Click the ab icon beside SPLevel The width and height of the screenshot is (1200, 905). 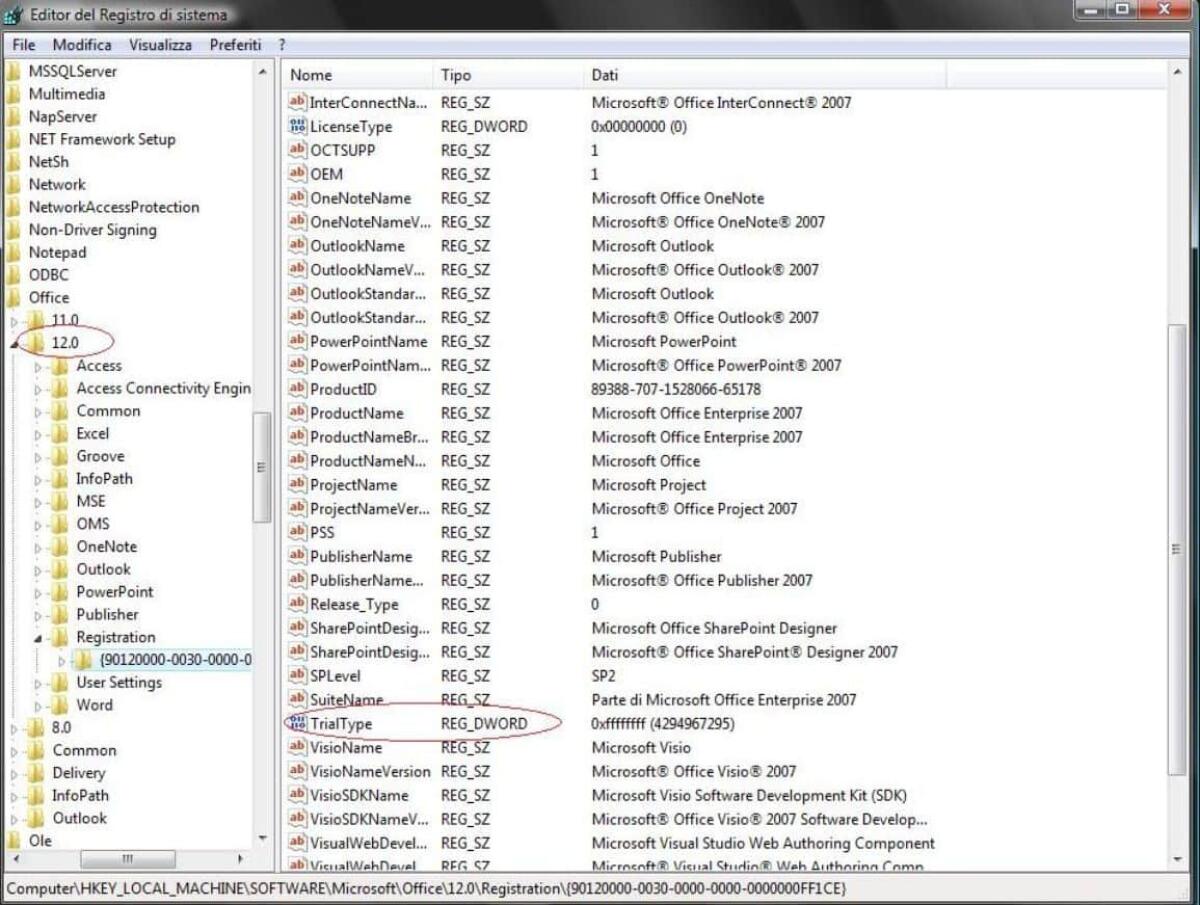click(297, 676)
